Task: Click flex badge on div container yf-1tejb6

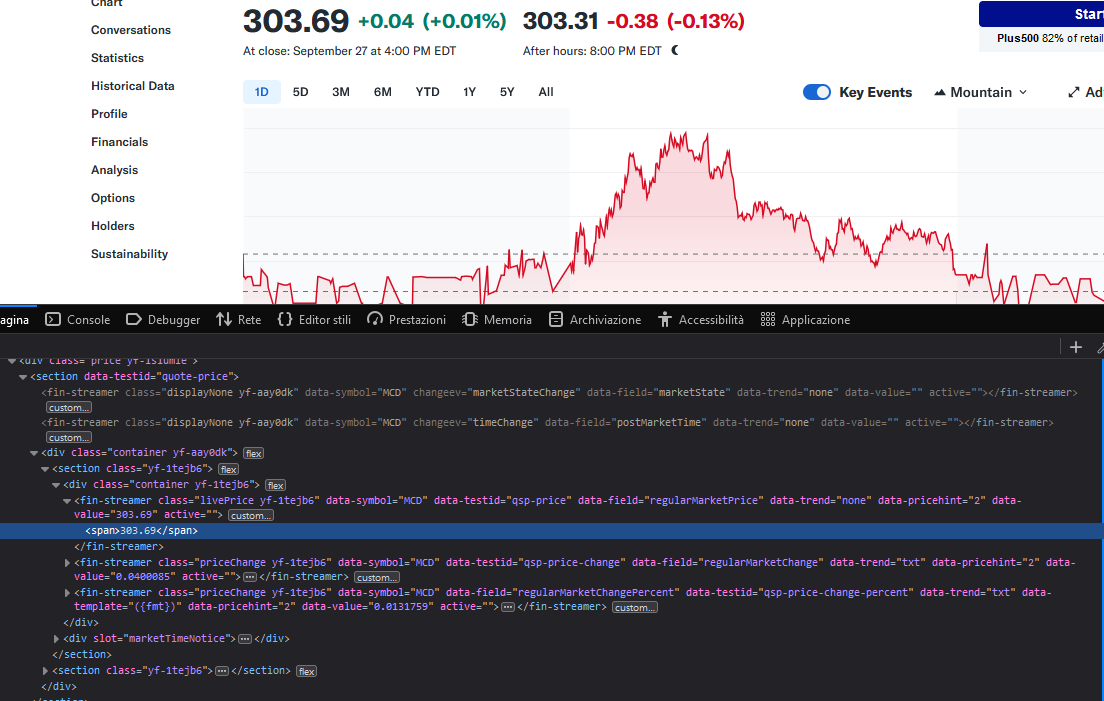Action: click(x=275, y=486)
